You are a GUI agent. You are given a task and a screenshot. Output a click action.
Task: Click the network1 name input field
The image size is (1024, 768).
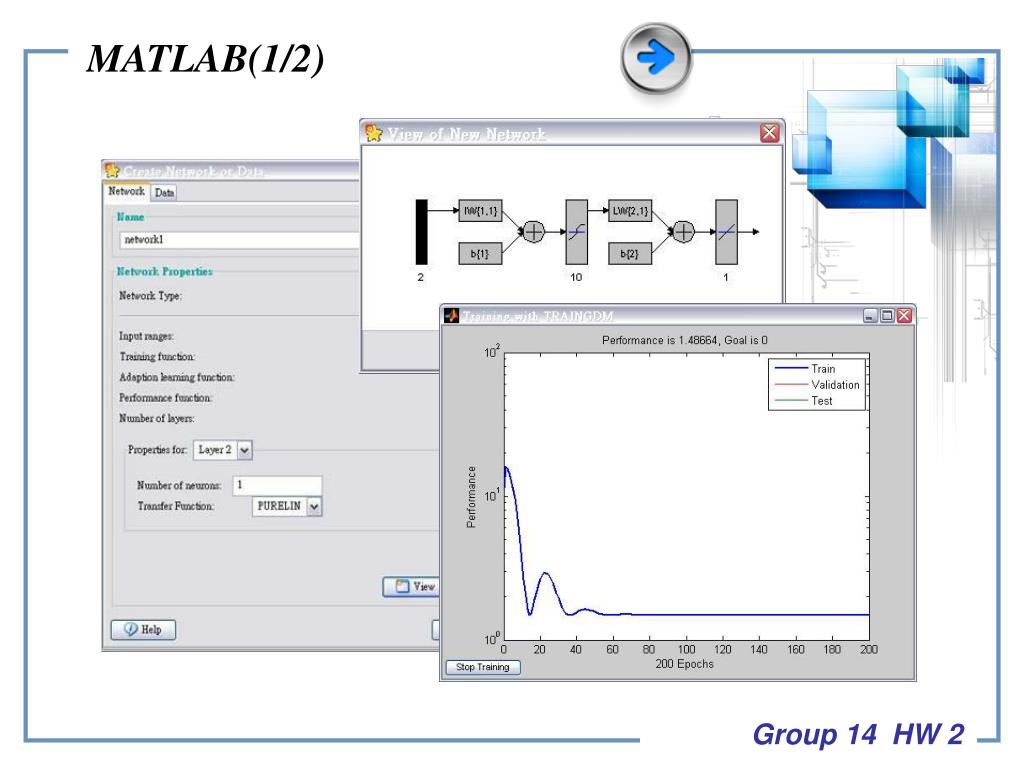point(239,240)
